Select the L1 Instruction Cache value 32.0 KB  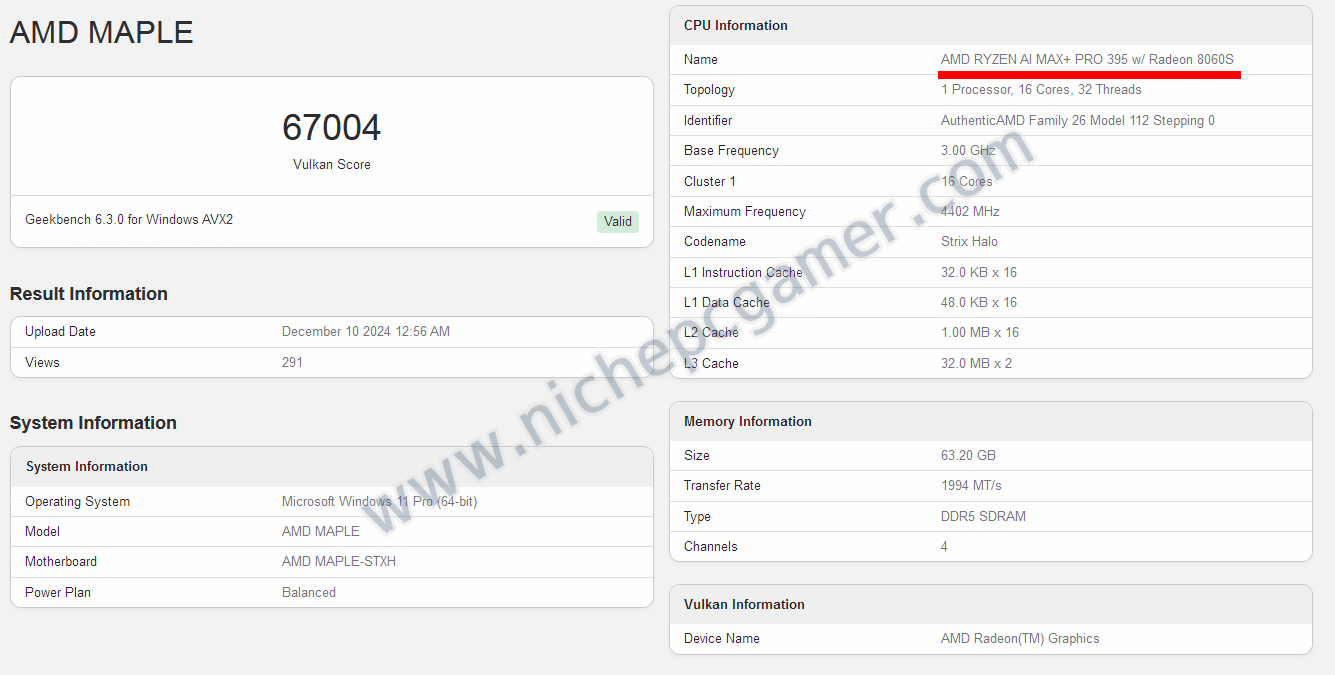[979, 272]
